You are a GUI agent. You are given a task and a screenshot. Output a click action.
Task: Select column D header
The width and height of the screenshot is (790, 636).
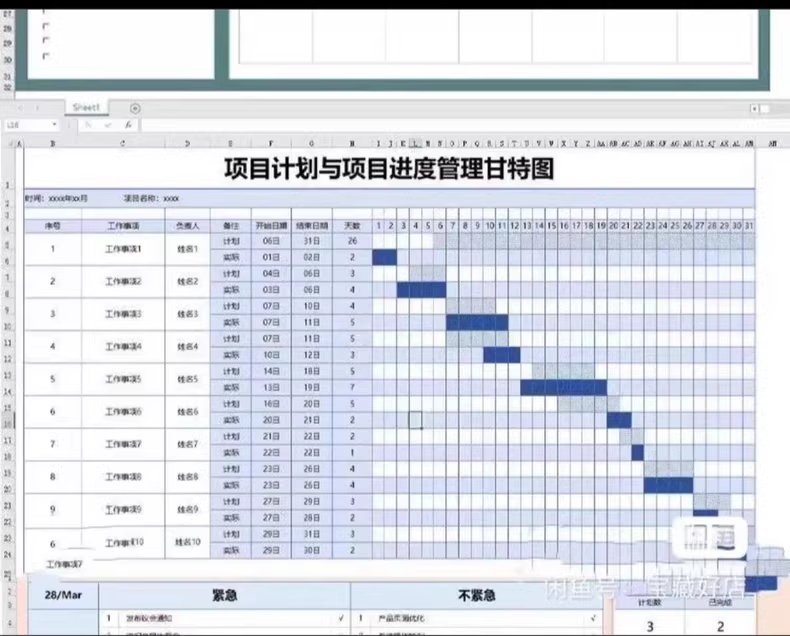tap(187, 144)
